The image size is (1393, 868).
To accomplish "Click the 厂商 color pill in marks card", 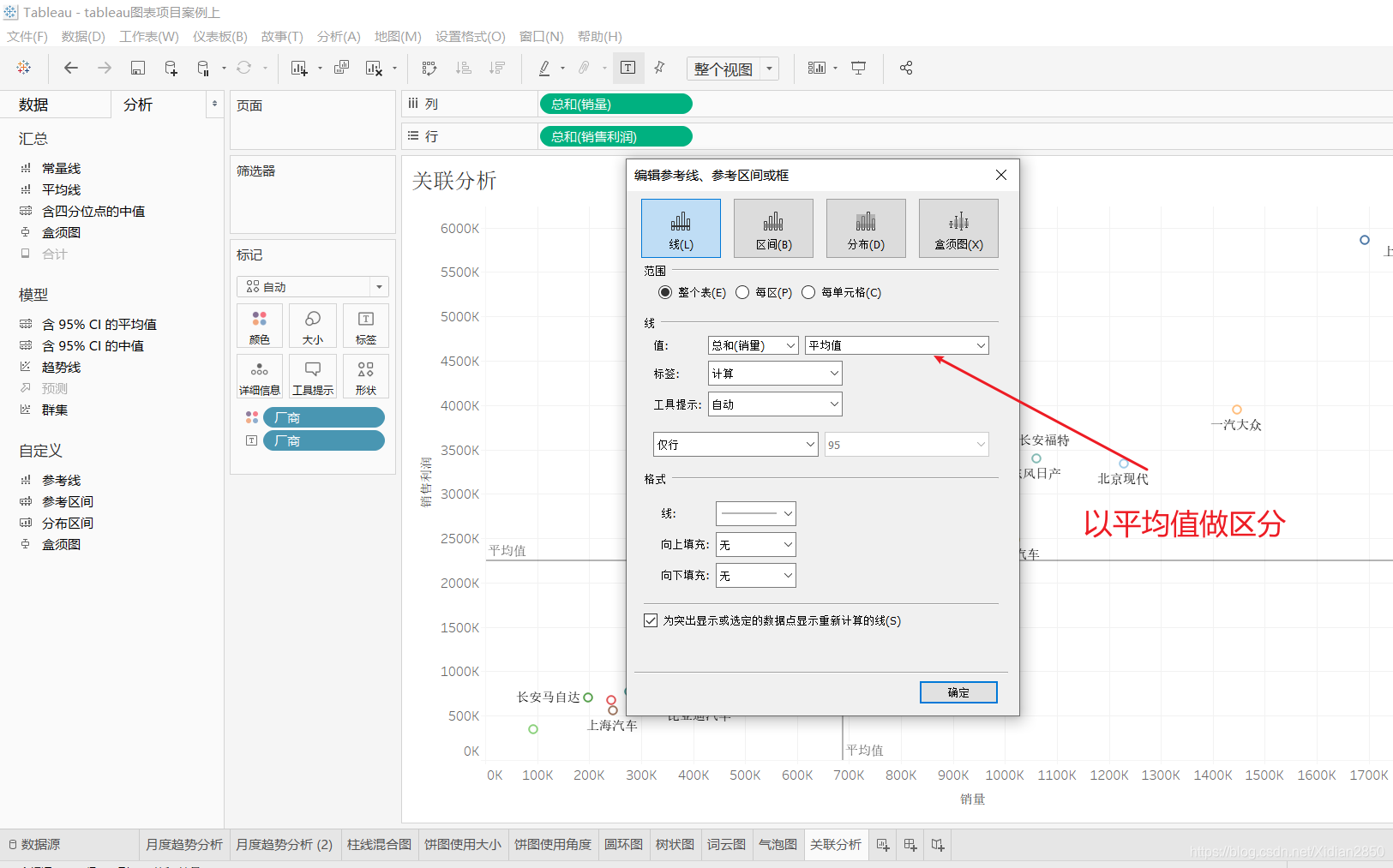I will [324, 417].
